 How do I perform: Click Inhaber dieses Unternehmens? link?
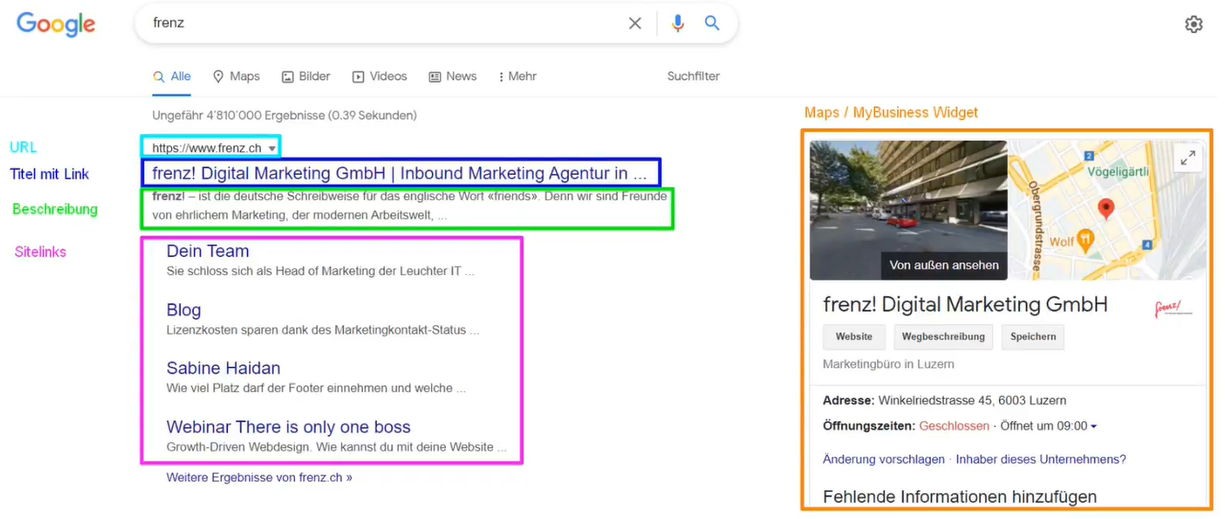(x=1041, y=460)
